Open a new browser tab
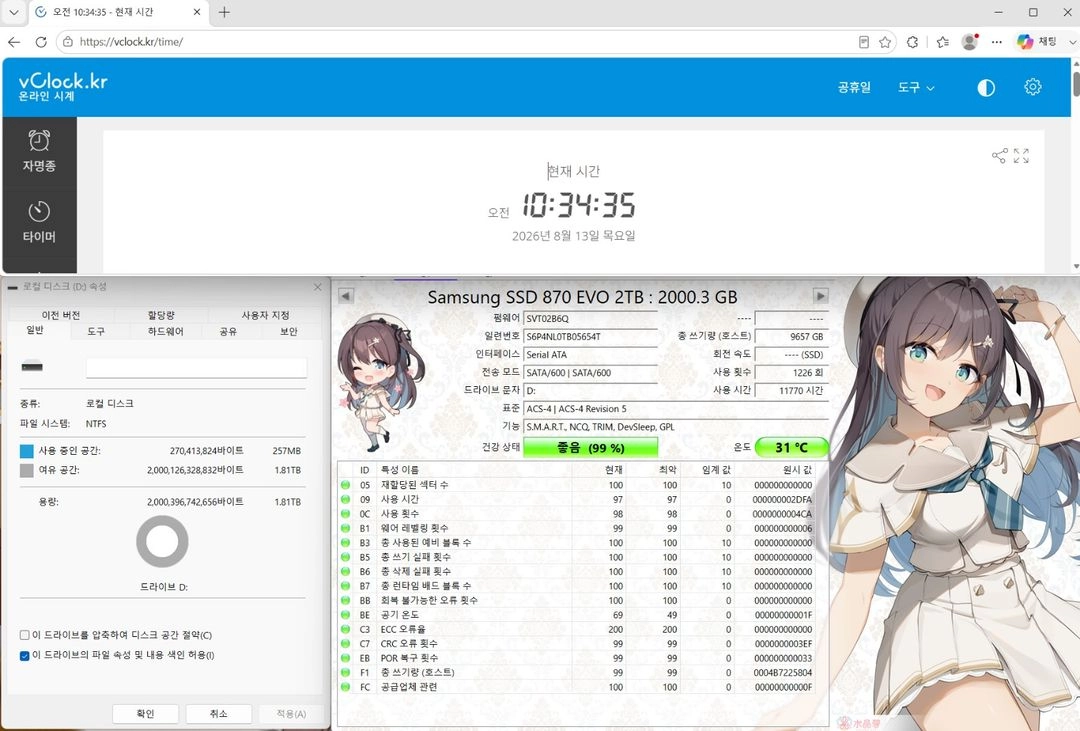 [224, 12]
